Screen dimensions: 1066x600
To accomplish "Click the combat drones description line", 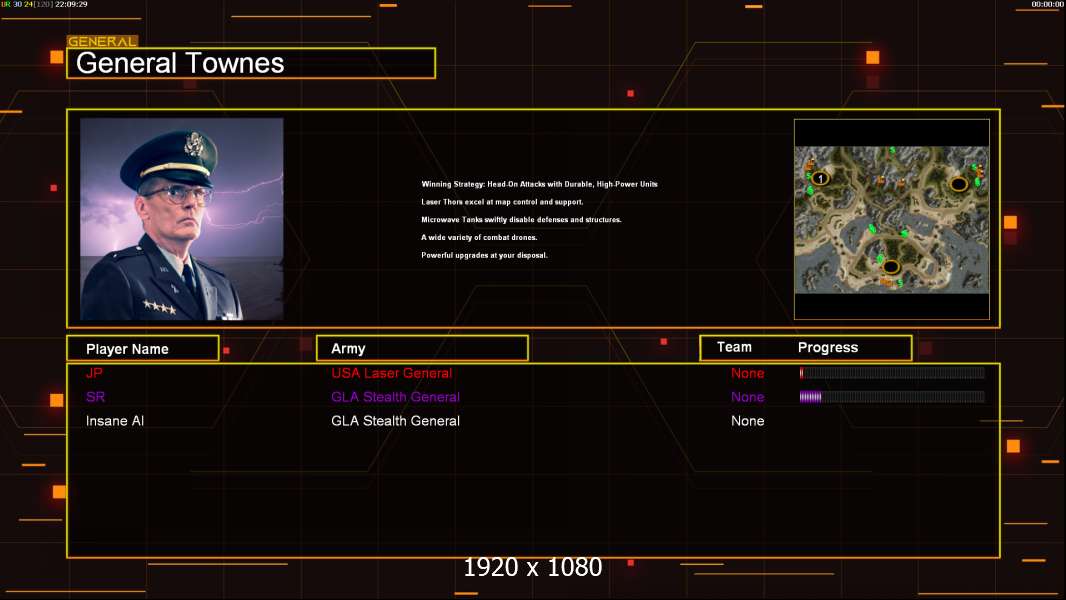I will [479, 237].
